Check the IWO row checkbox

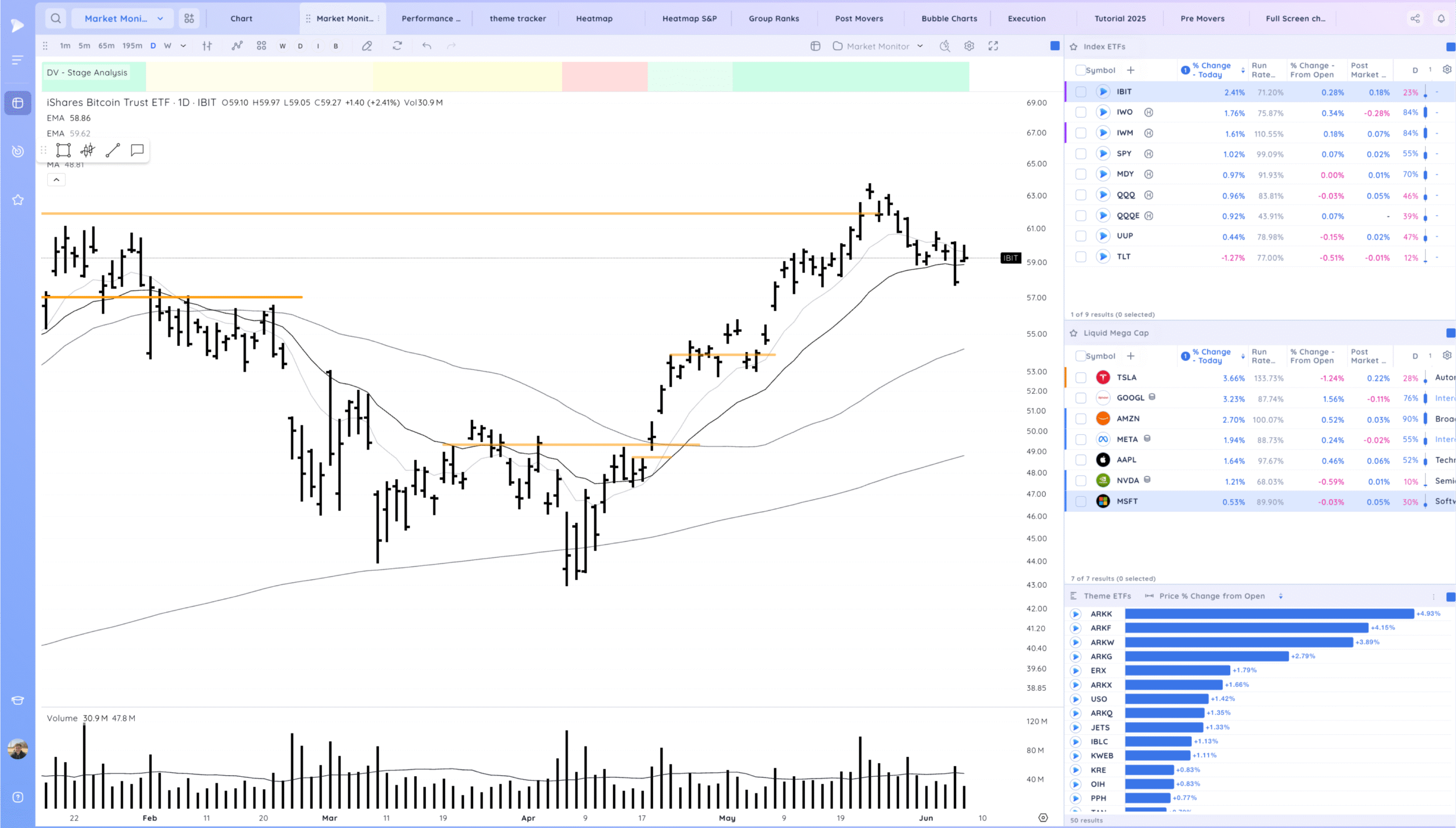click(1081, 113)
